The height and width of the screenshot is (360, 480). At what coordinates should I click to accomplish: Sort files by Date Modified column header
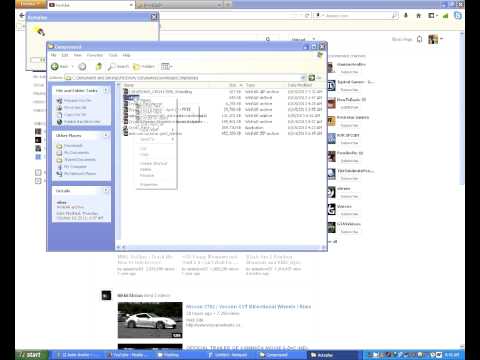(x=305, y=85)
